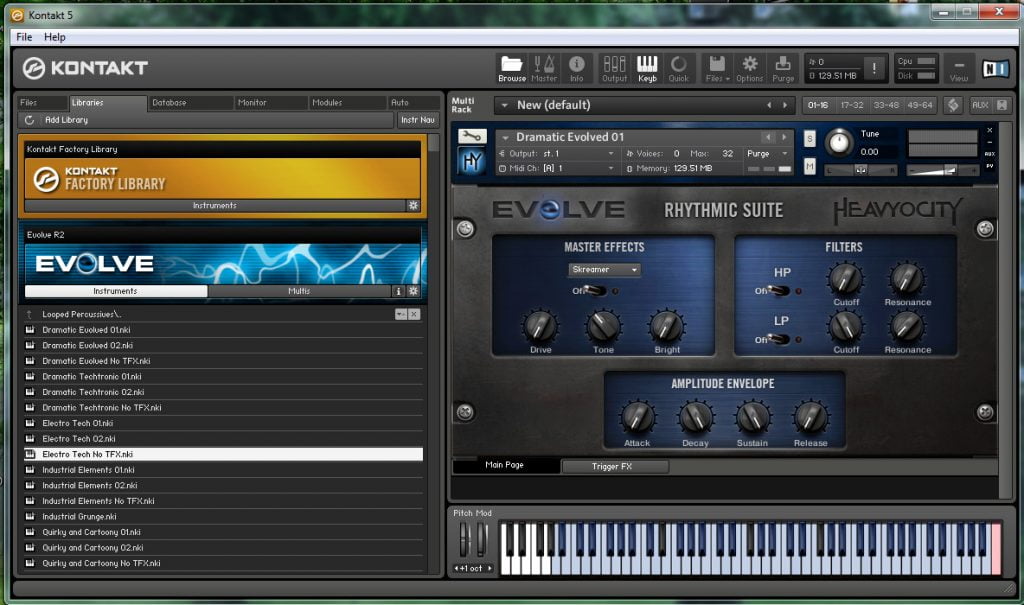1024x605 pixels.
Task: Click the Add Library button
Action: 66,120
